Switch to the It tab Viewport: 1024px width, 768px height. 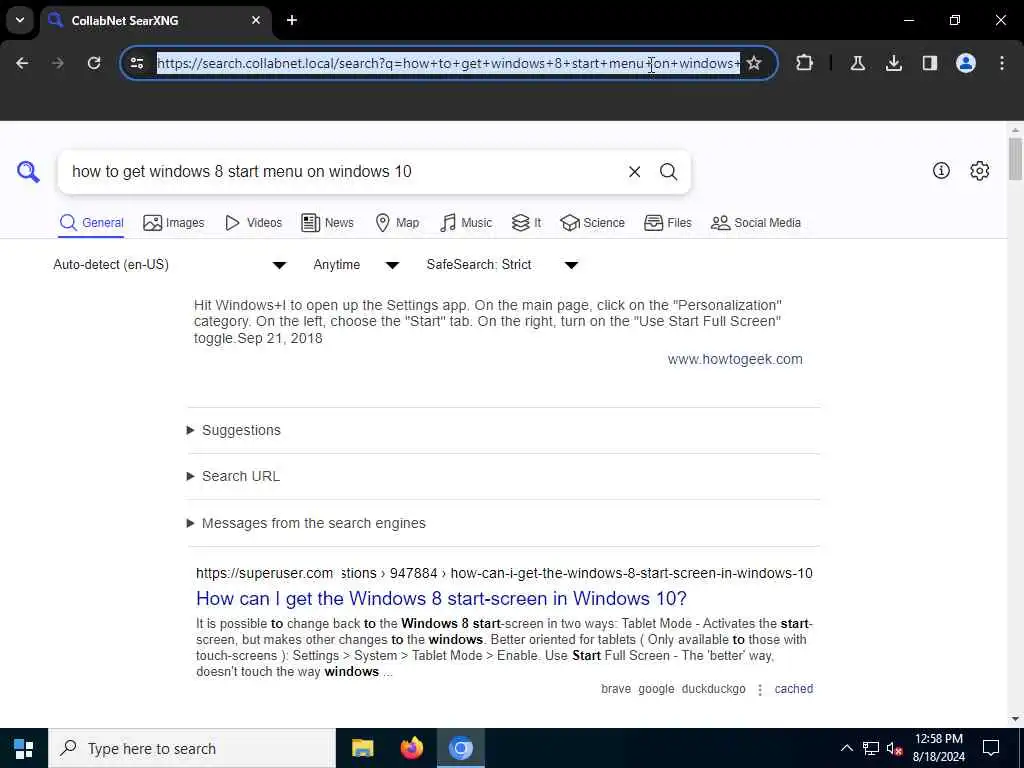pyautogui.click(x=526, y=223)
